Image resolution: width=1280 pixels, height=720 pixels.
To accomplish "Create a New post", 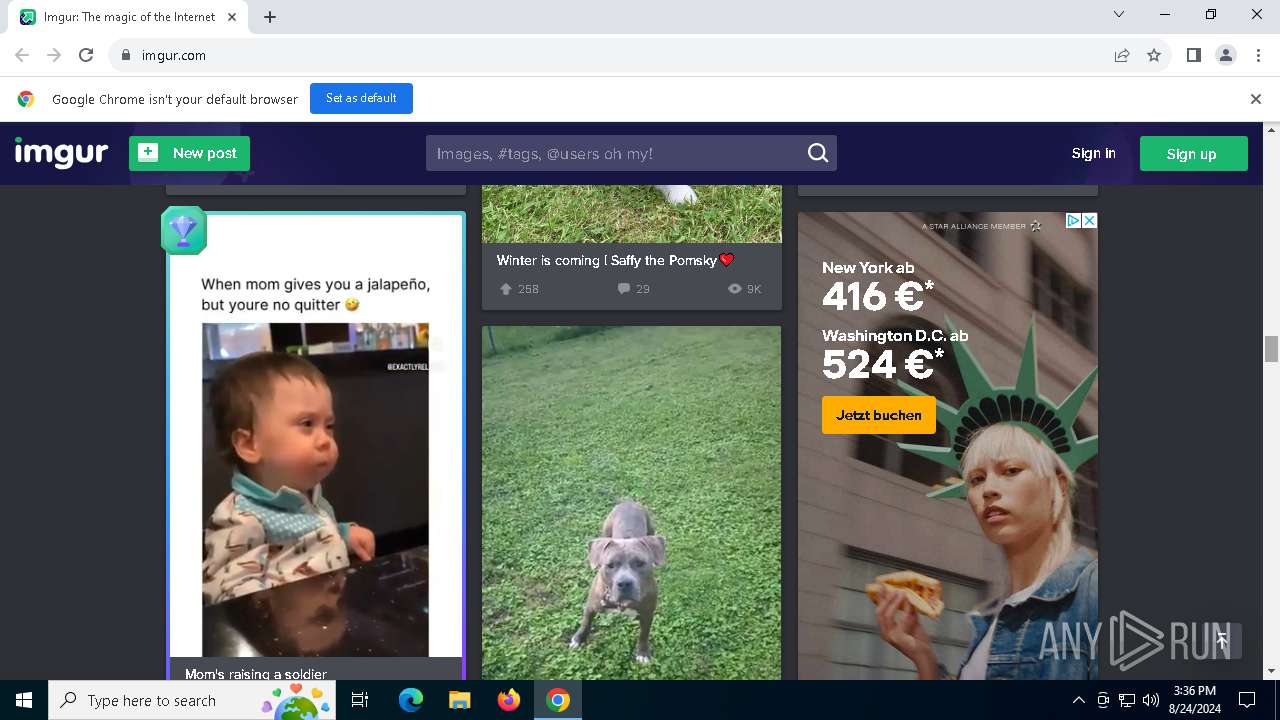I will [189, 153].
